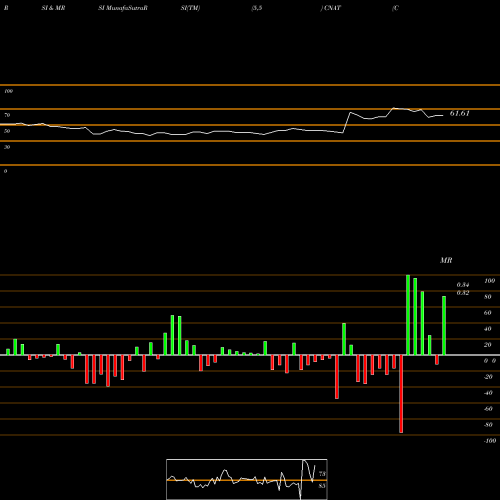This screenshot has height=500, width=500.
Task: Click the 0.32 value next to the bars
Action: point(463,293)
